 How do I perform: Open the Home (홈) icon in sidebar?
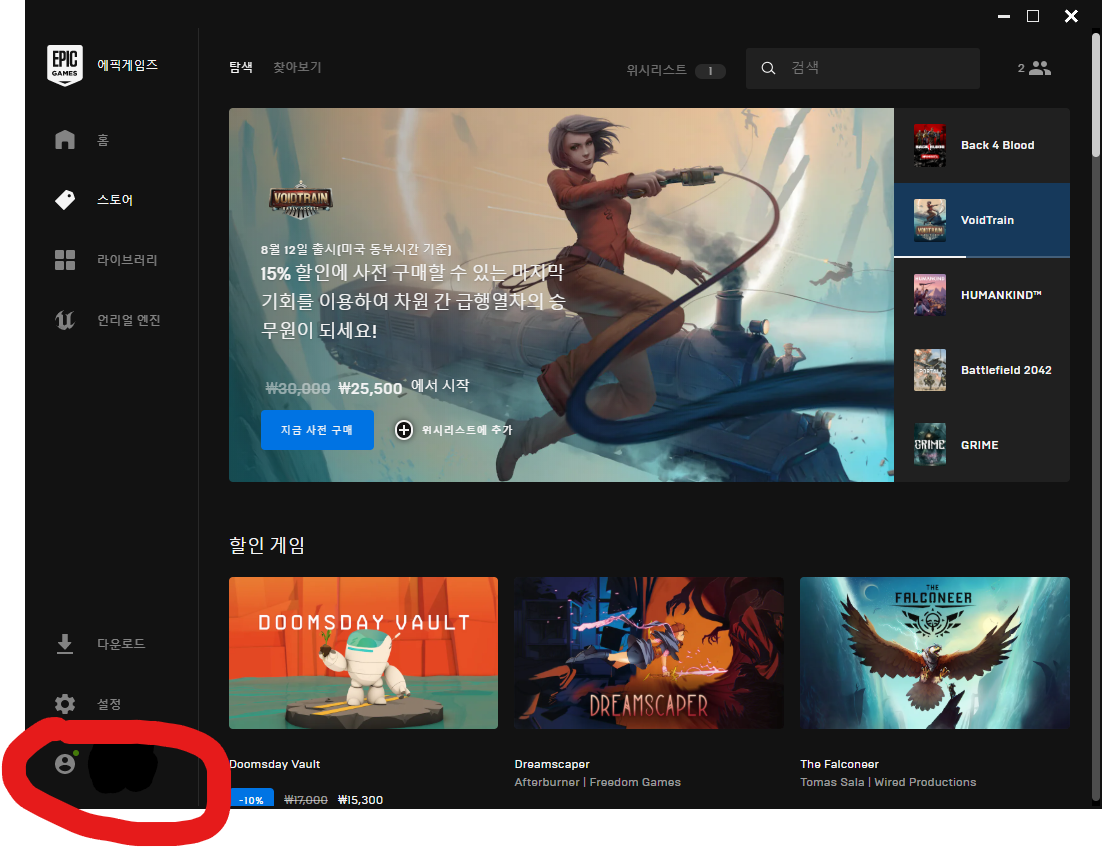[65, 139]
